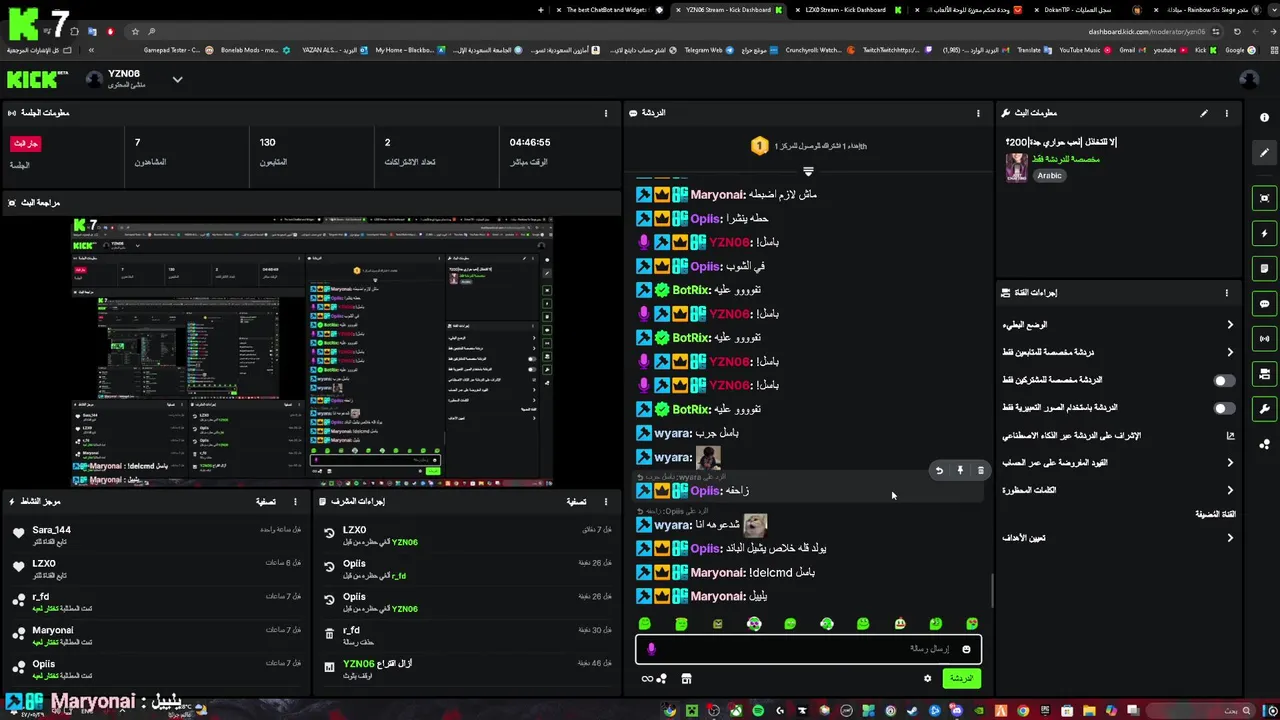The width and height of the screenshot is (1280, 720).
Task: Reply to the hovered Opiis message
Action: 939,470
